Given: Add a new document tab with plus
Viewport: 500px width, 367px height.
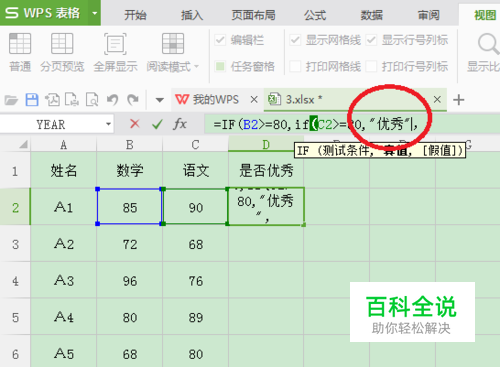Looking at the screenshot, I should pyautogui.click(x=459, y=100).
